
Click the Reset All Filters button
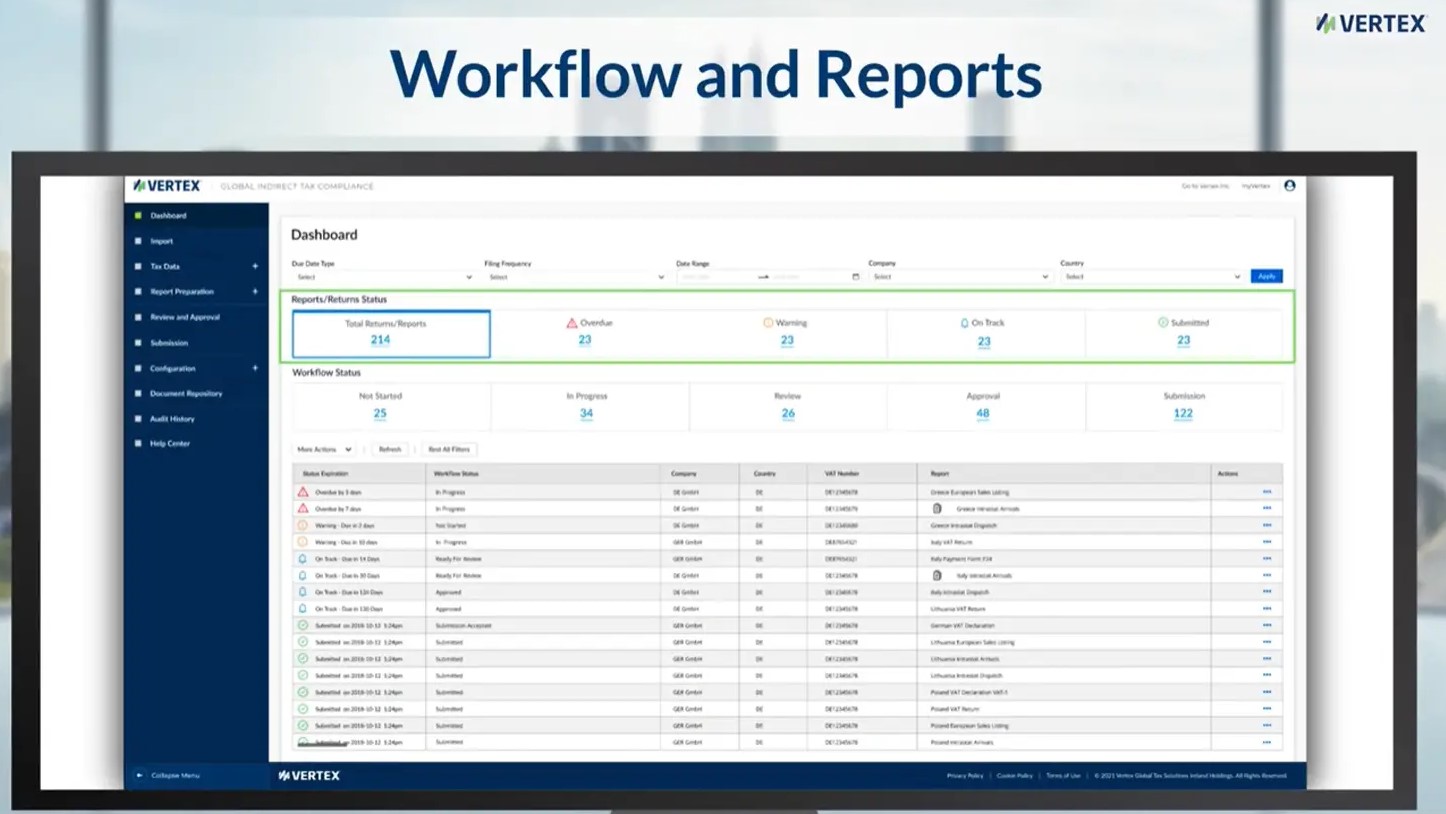click(x=450, y=449)
